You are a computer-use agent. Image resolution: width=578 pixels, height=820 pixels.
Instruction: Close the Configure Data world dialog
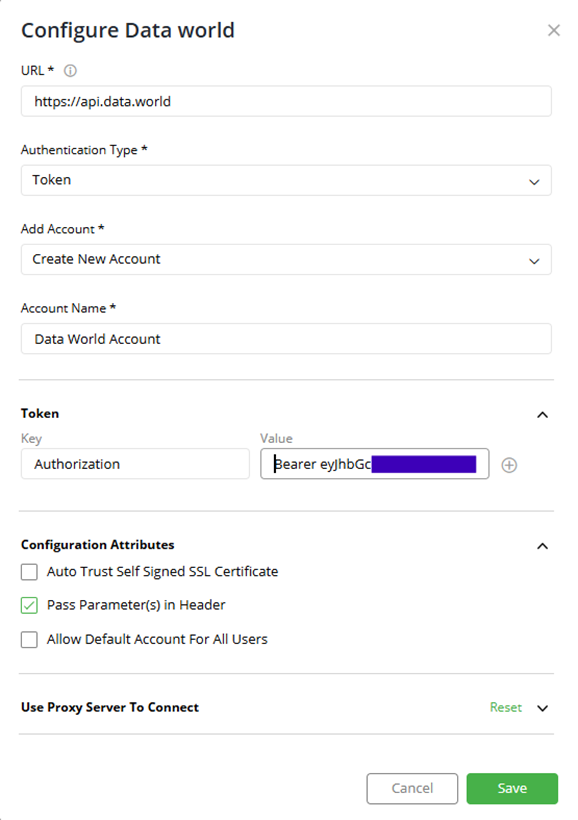click(x=553, y=30)
